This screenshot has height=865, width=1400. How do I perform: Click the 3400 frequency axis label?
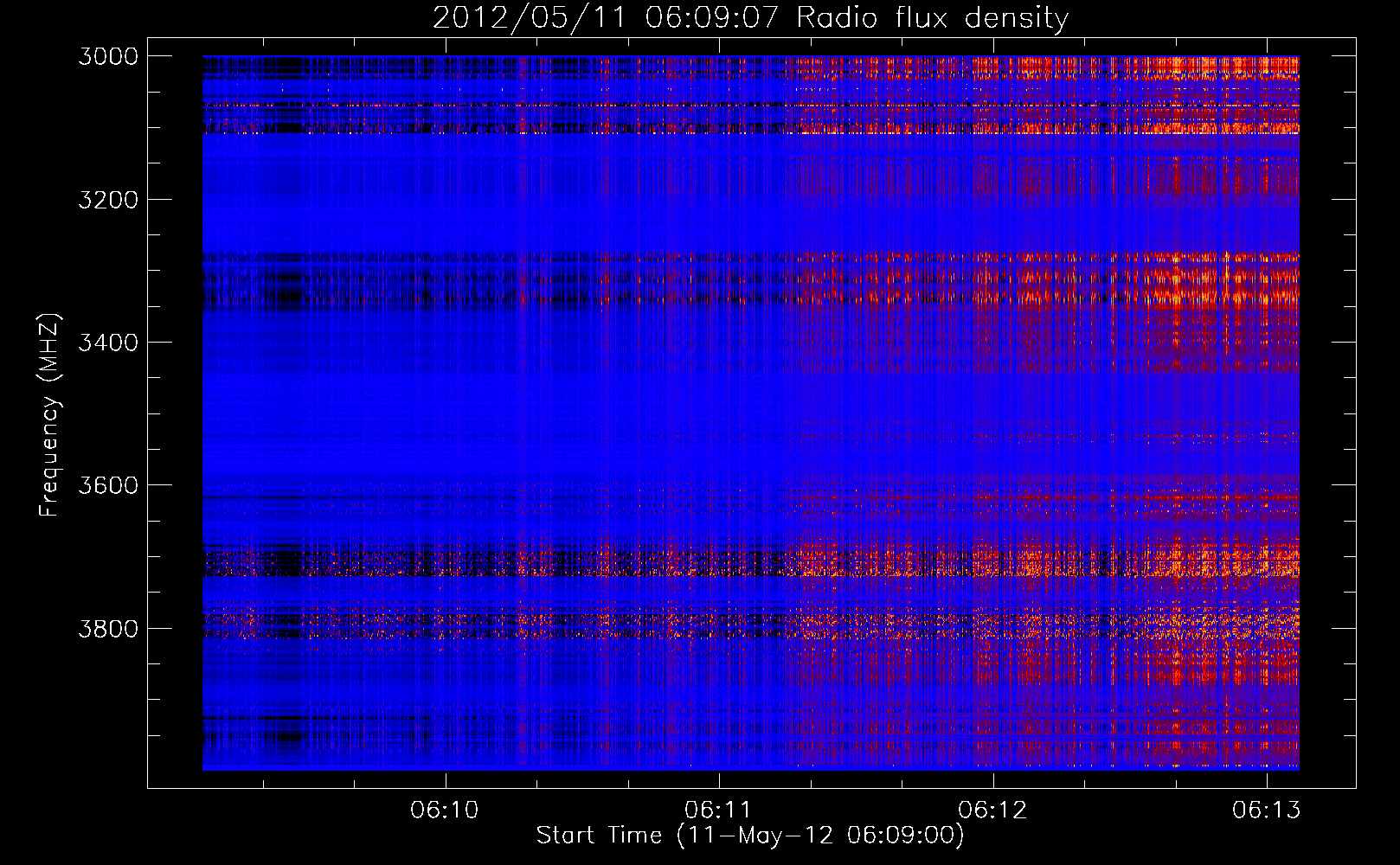point(108,343)
